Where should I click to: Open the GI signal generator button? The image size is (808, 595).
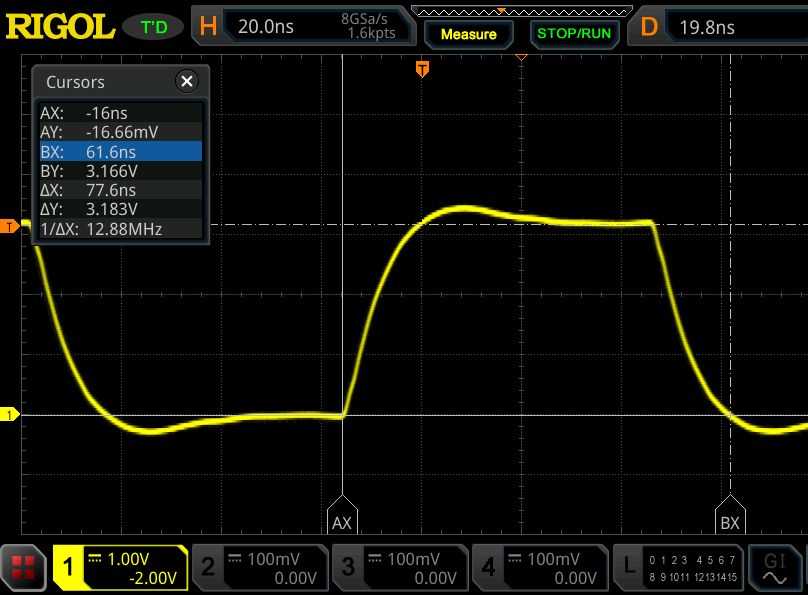coord(775,568)
